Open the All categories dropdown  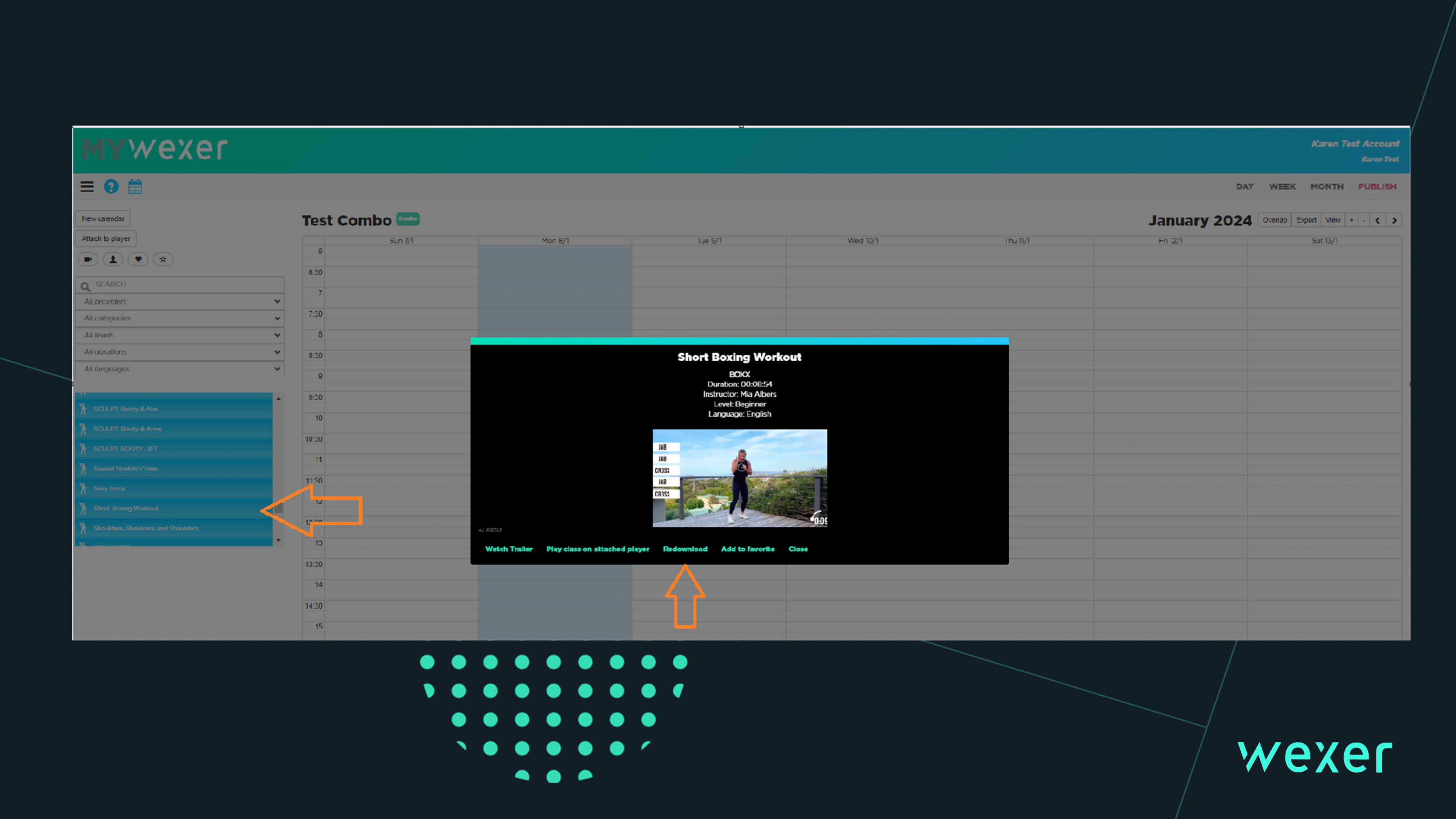click(180, 318)
